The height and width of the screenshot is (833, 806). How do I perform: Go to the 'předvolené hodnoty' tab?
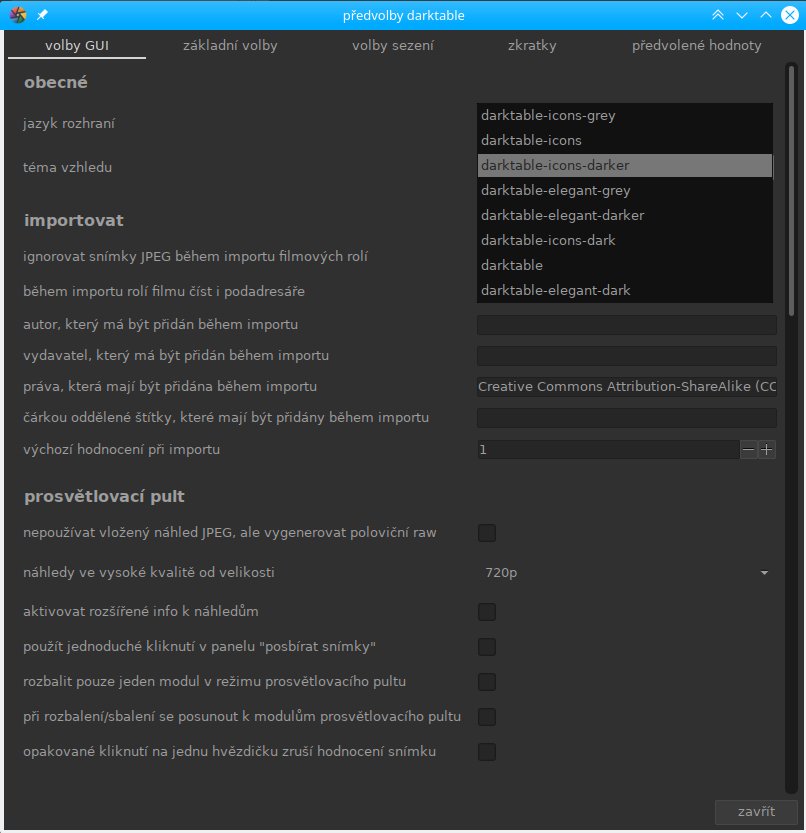[x=696, y=46]
